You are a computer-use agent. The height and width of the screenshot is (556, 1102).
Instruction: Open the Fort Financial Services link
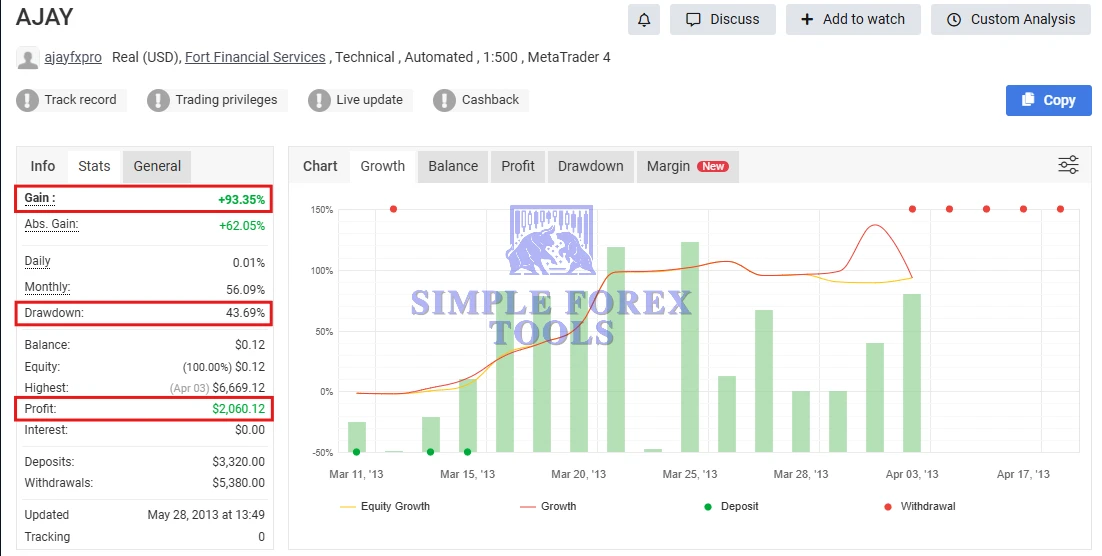point(255,58)
